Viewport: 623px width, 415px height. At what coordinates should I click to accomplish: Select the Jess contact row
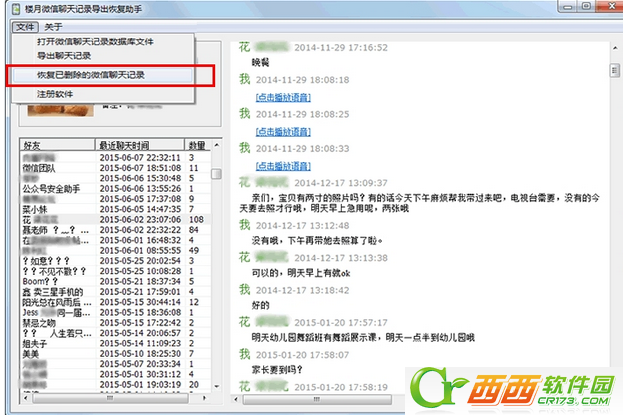[115, 312]
